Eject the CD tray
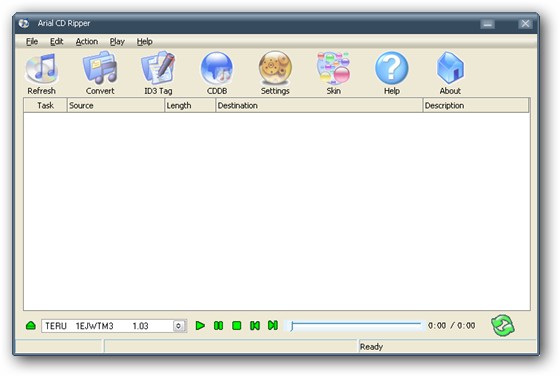Screen dimensions: 560x376 point(31,326)
